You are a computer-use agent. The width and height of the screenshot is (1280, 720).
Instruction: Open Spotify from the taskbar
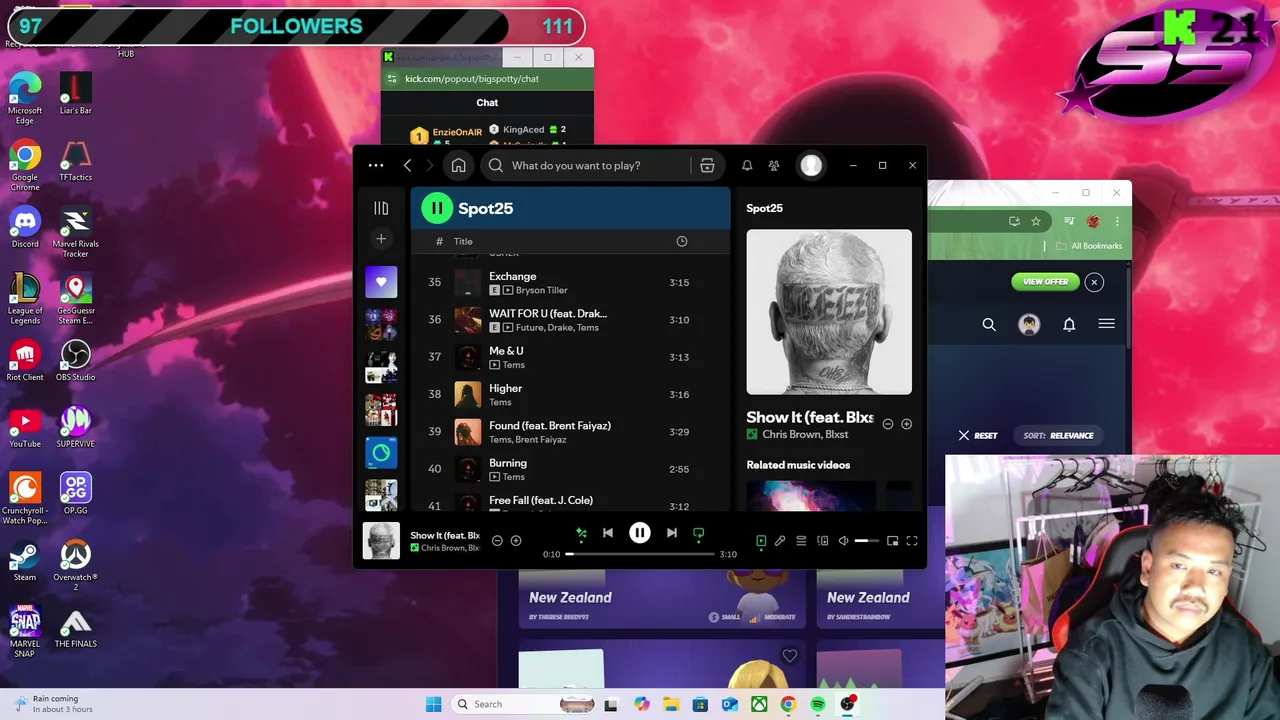click(x=818, y=704)
